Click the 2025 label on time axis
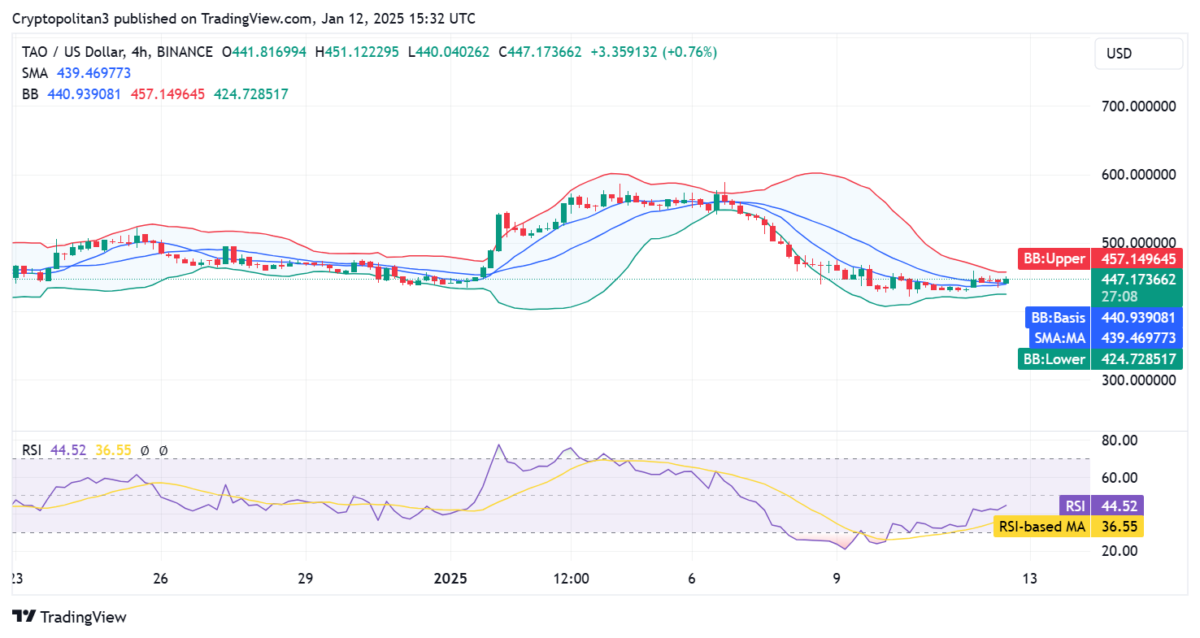Screen dimensions: 1200x638 (x=450, y=579)
